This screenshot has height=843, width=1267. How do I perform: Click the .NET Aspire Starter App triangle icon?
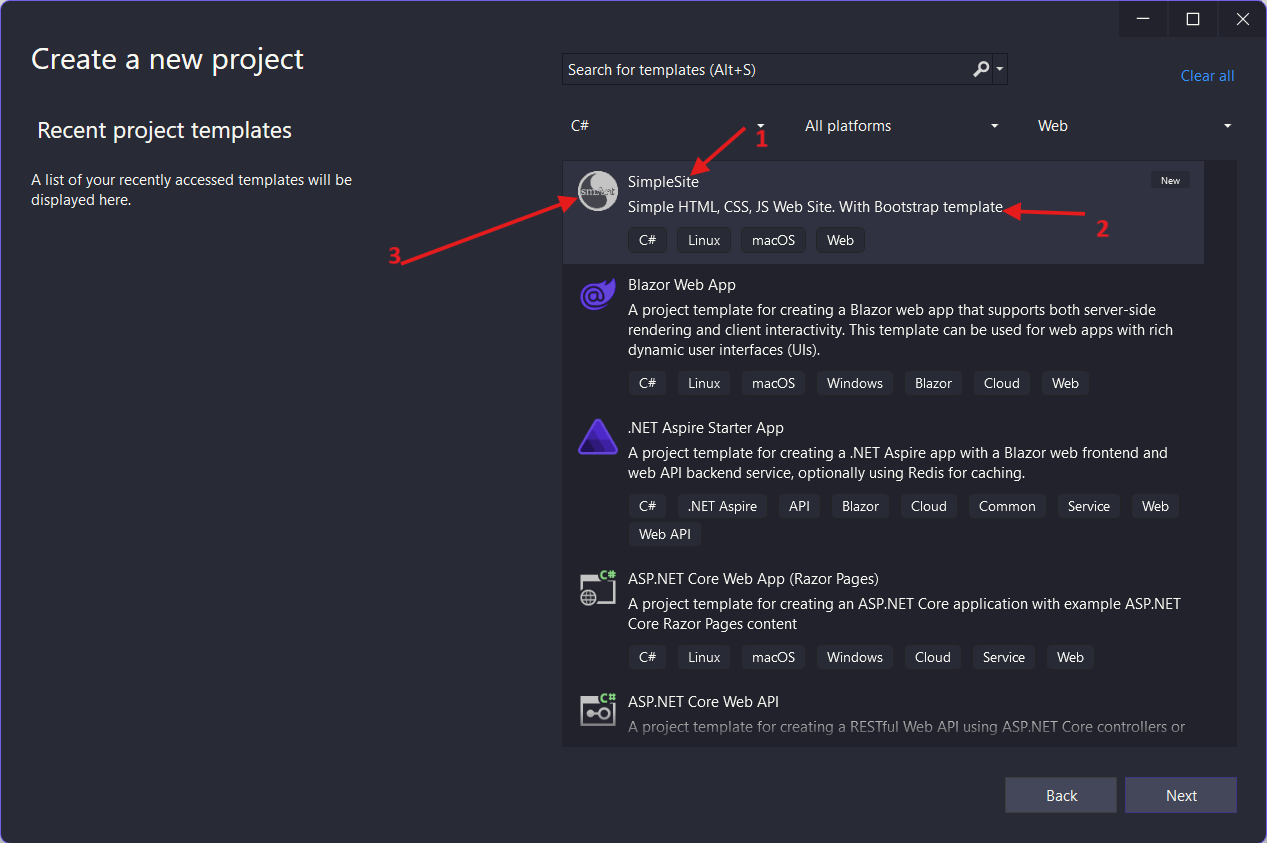tap(597, 437)
